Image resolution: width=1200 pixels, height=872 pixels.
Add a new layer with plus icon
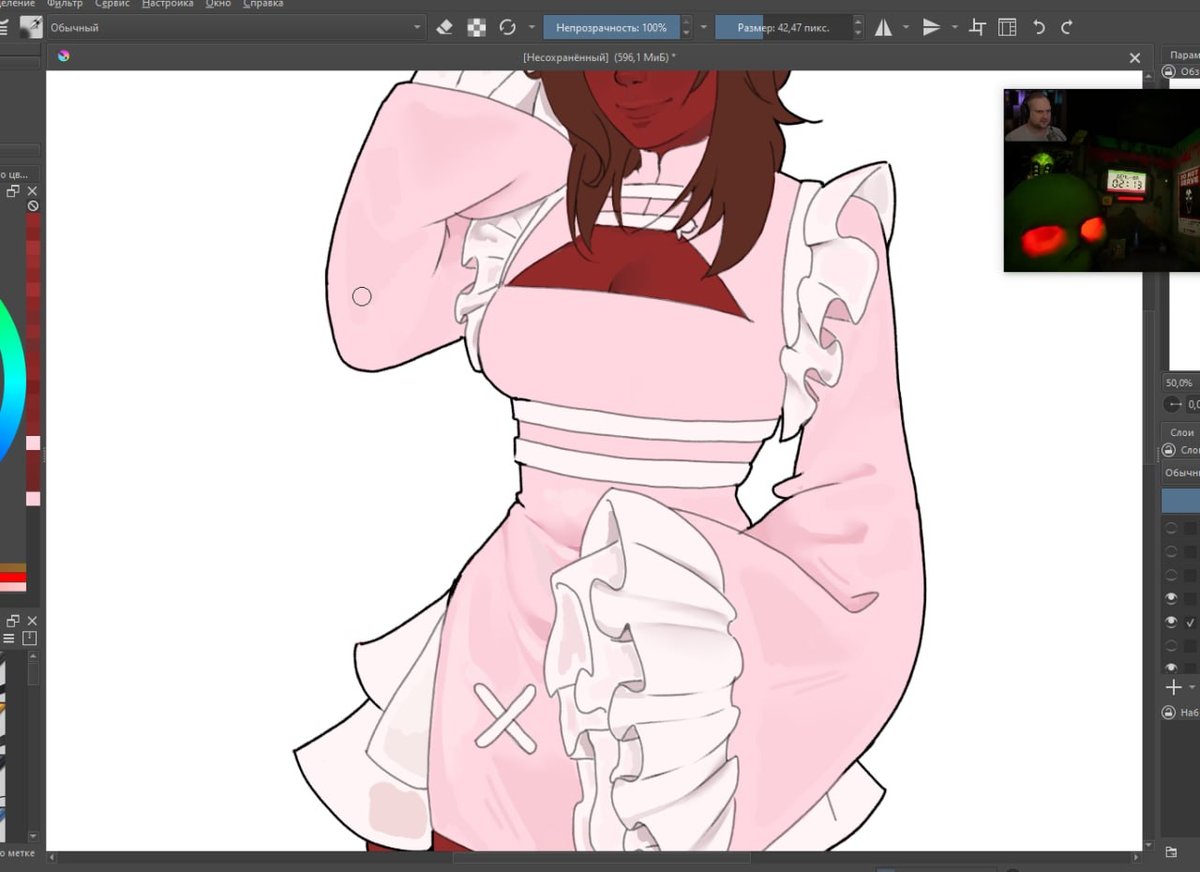click(1173, 688)
